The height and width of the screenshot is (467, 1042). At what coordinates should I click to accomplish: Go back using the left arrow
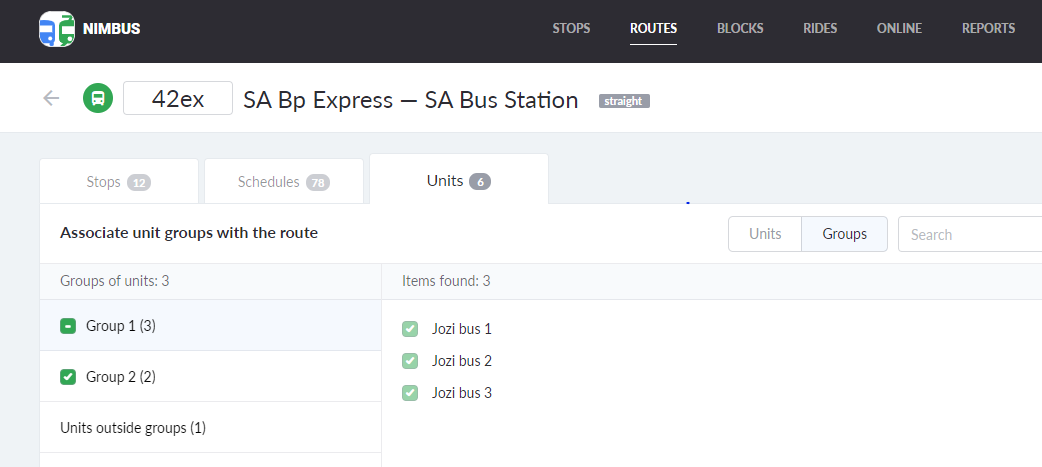(51, 98)
